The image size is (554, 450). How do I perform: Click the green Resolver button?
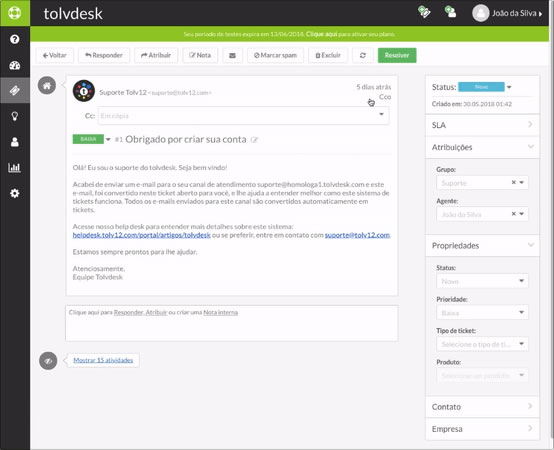coord(397,55)
